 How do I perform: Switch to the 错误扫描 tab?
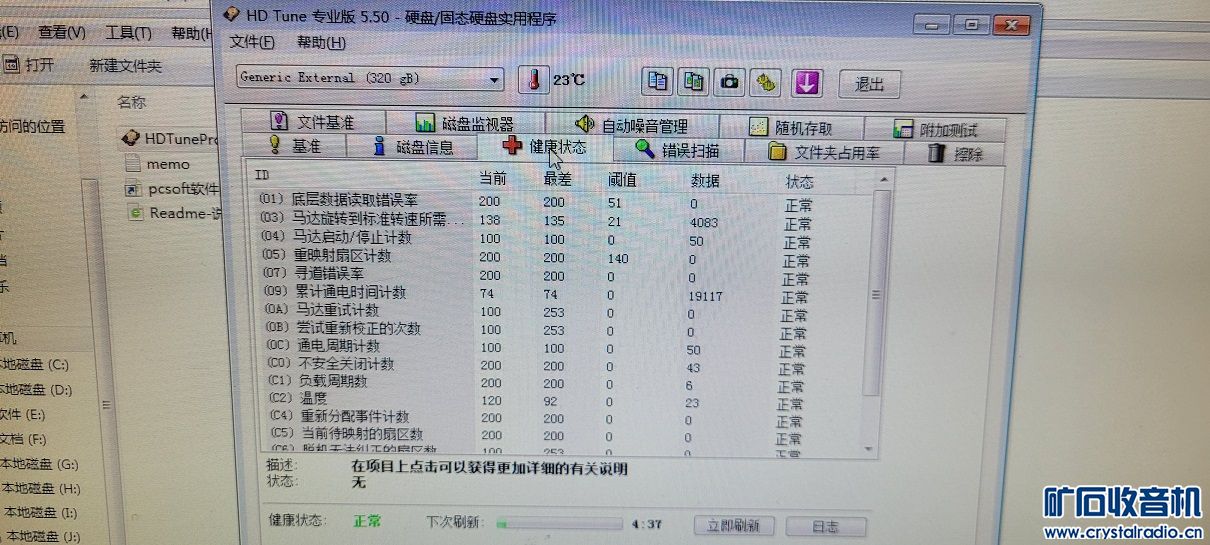pos(677,151)
